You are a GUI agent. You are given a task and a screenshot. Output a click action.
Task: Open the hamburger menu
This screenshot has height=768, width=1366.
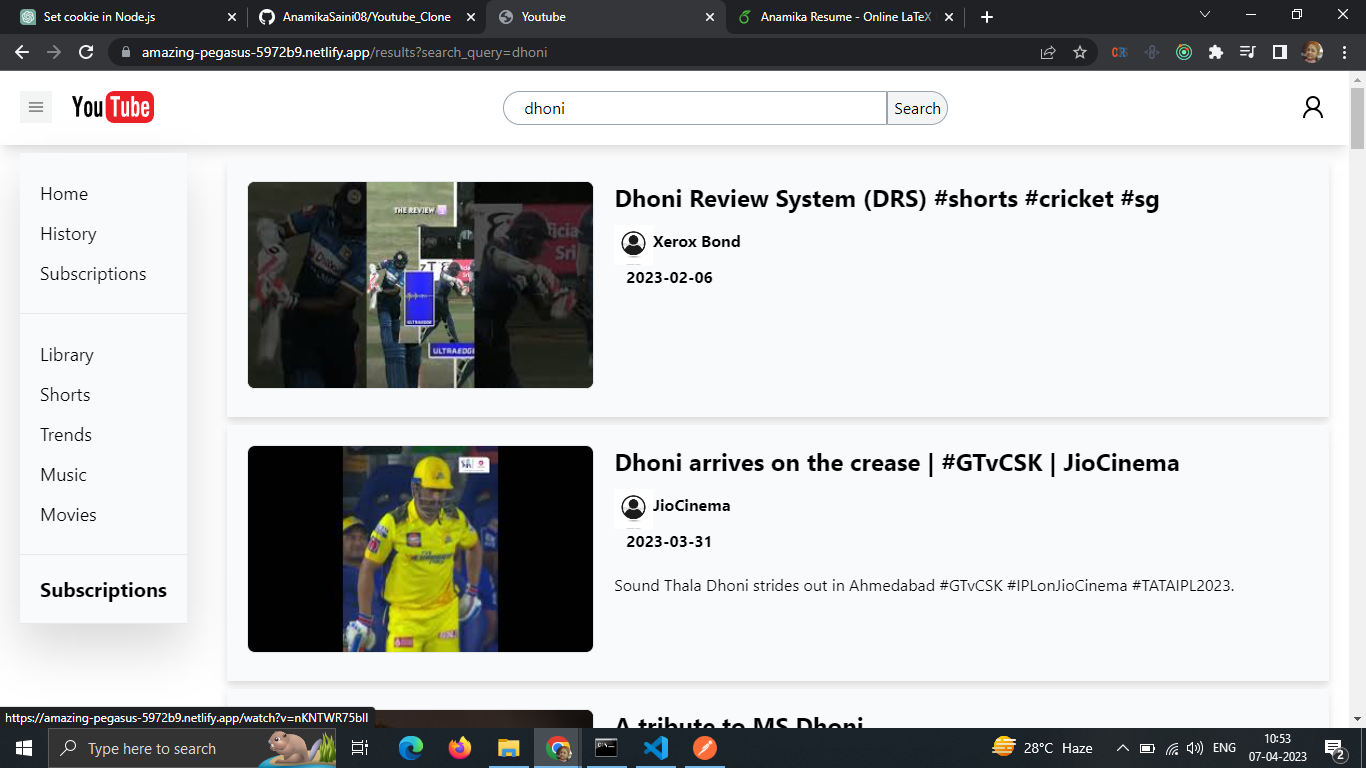click(x=36, y=107)
